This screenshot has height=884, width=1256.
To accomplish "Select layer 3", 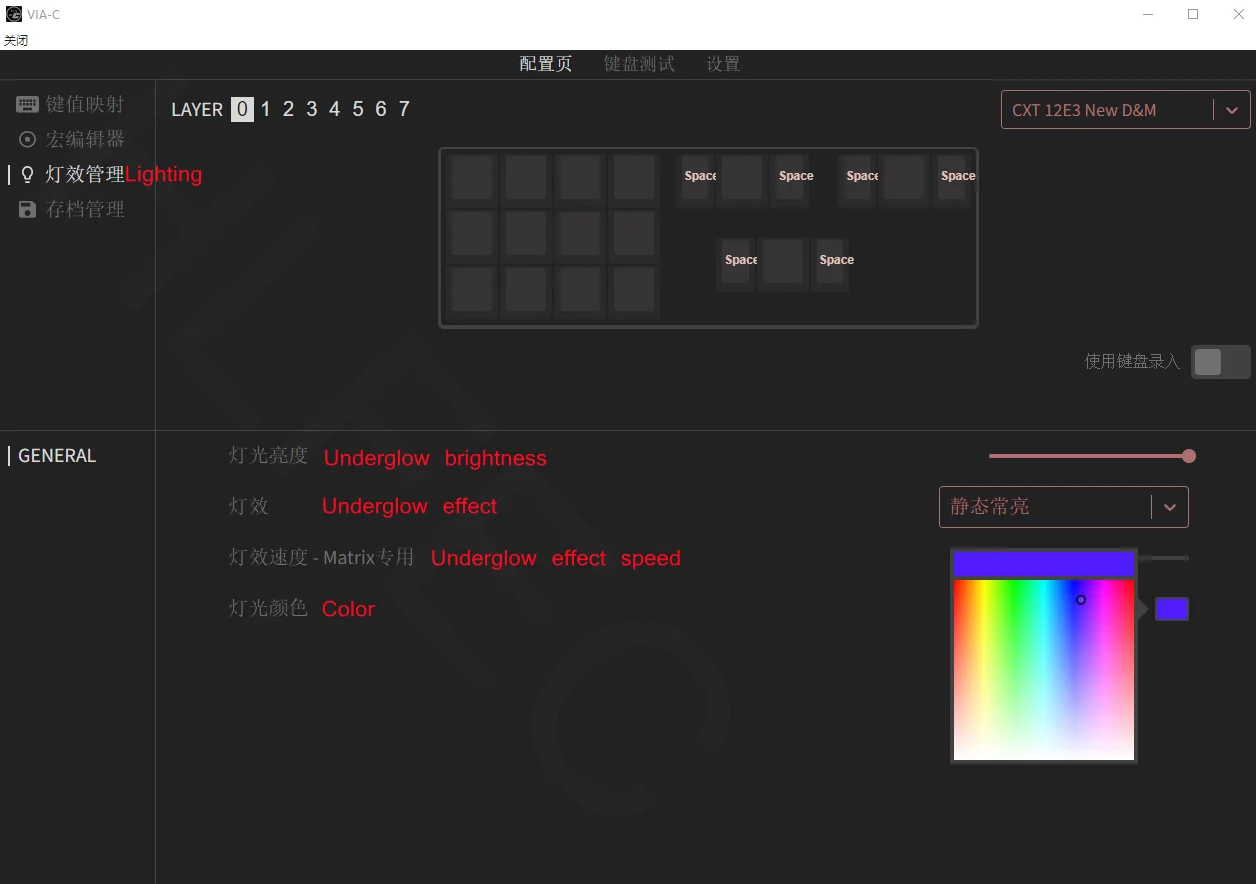I will pos(311,109).
